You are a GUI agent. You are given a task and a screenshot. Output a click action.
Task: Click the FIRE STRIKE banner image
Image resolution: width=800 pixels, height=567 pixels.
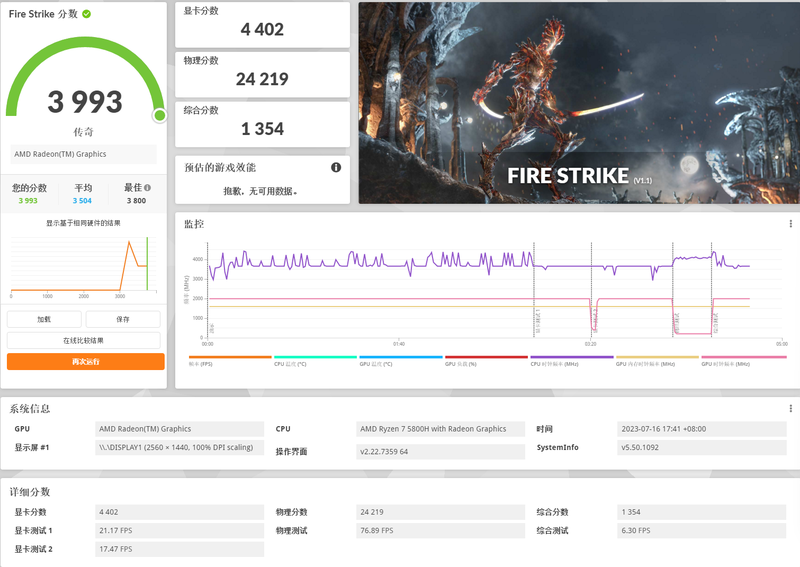[x=579, y=103]
